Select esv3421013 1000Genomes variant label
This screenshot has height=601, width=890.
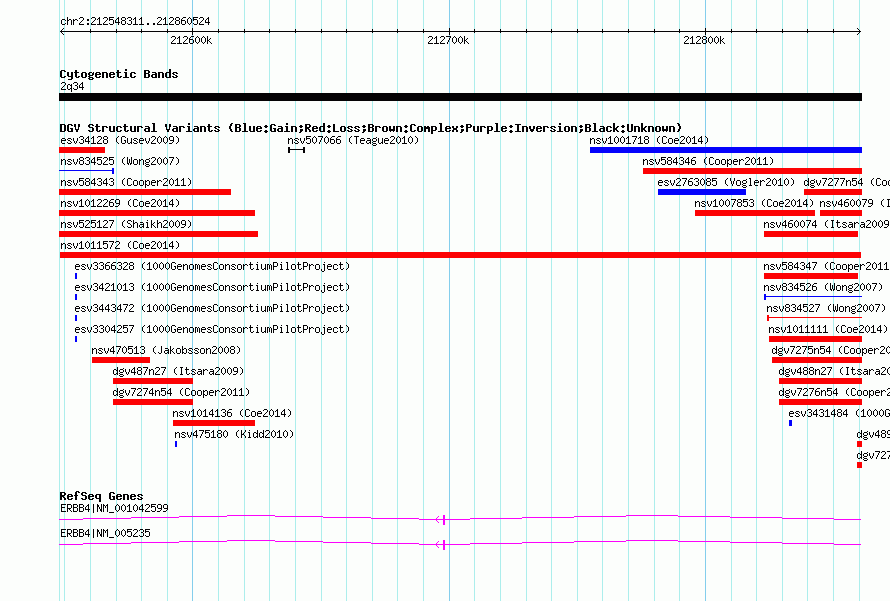212,287
